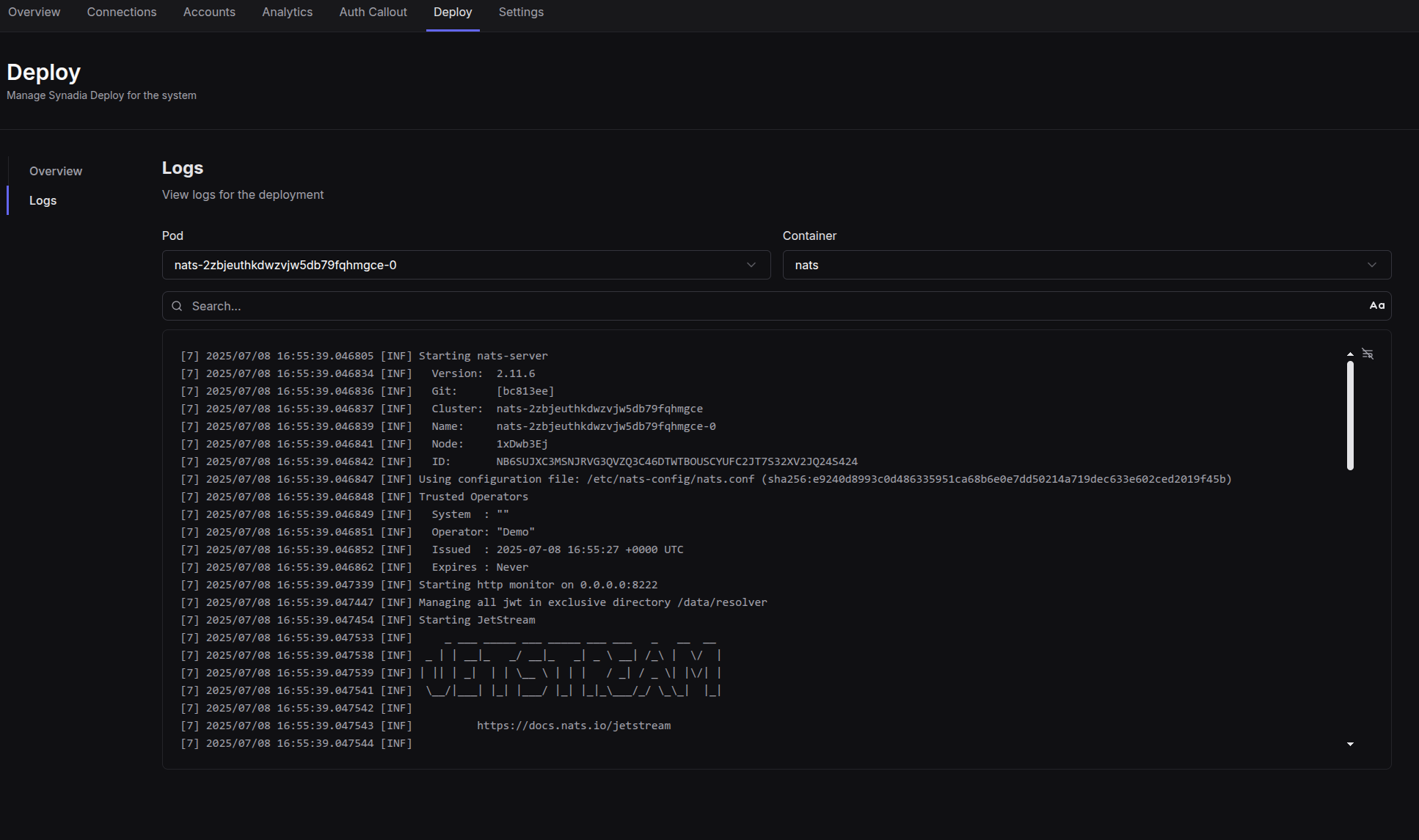Select Overview in the Deploy sidebar
This screenshot has height=840, width=1419.
pos(56,171)
